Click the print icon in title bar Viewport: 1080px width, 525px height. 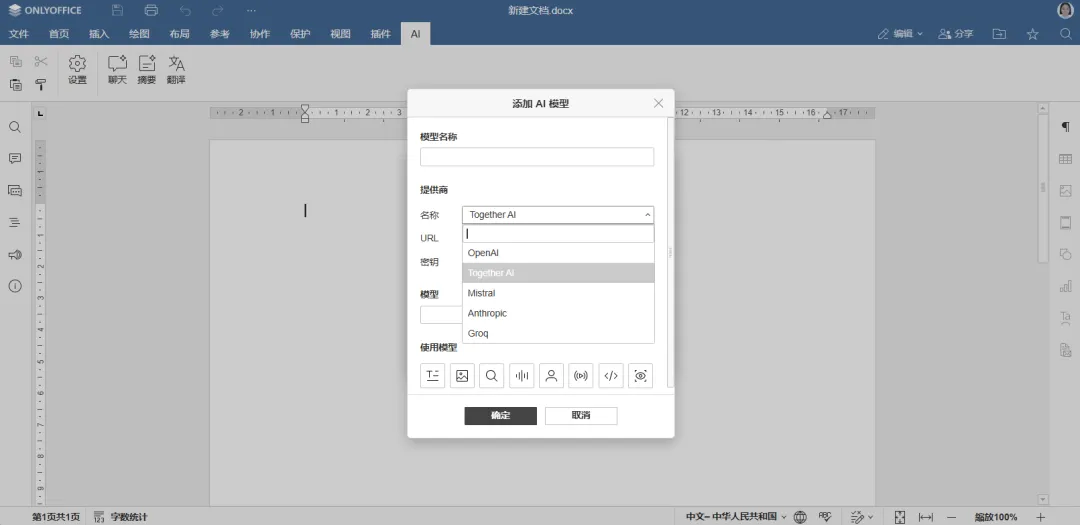(152, 10)
